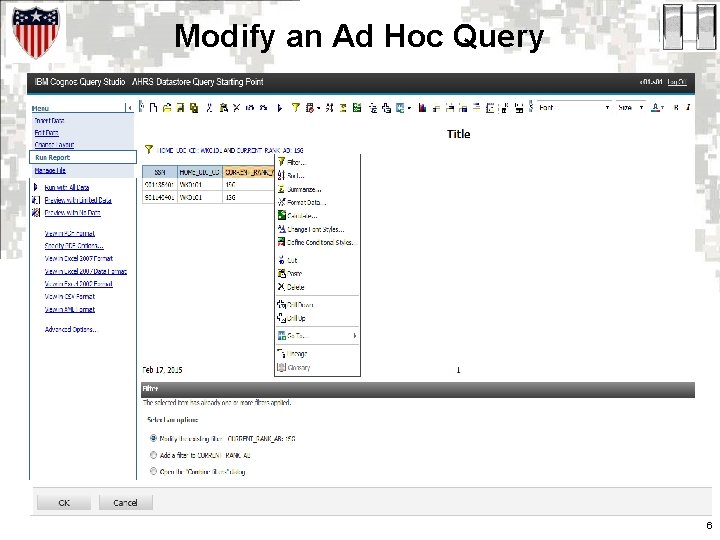Click the Drill Up toolbar icon
Screen dimensions: 720x540
click(x=387, y=108)
